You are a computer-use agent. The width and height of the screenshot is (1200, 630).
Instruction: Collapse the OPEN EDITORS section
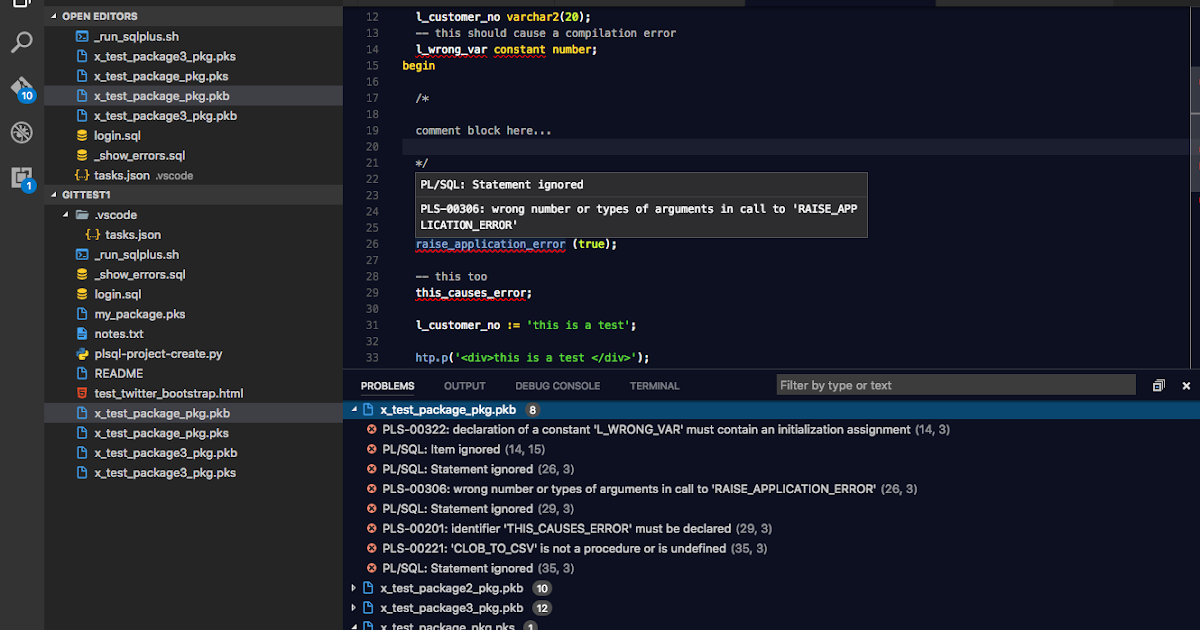(x=193, y=16)
